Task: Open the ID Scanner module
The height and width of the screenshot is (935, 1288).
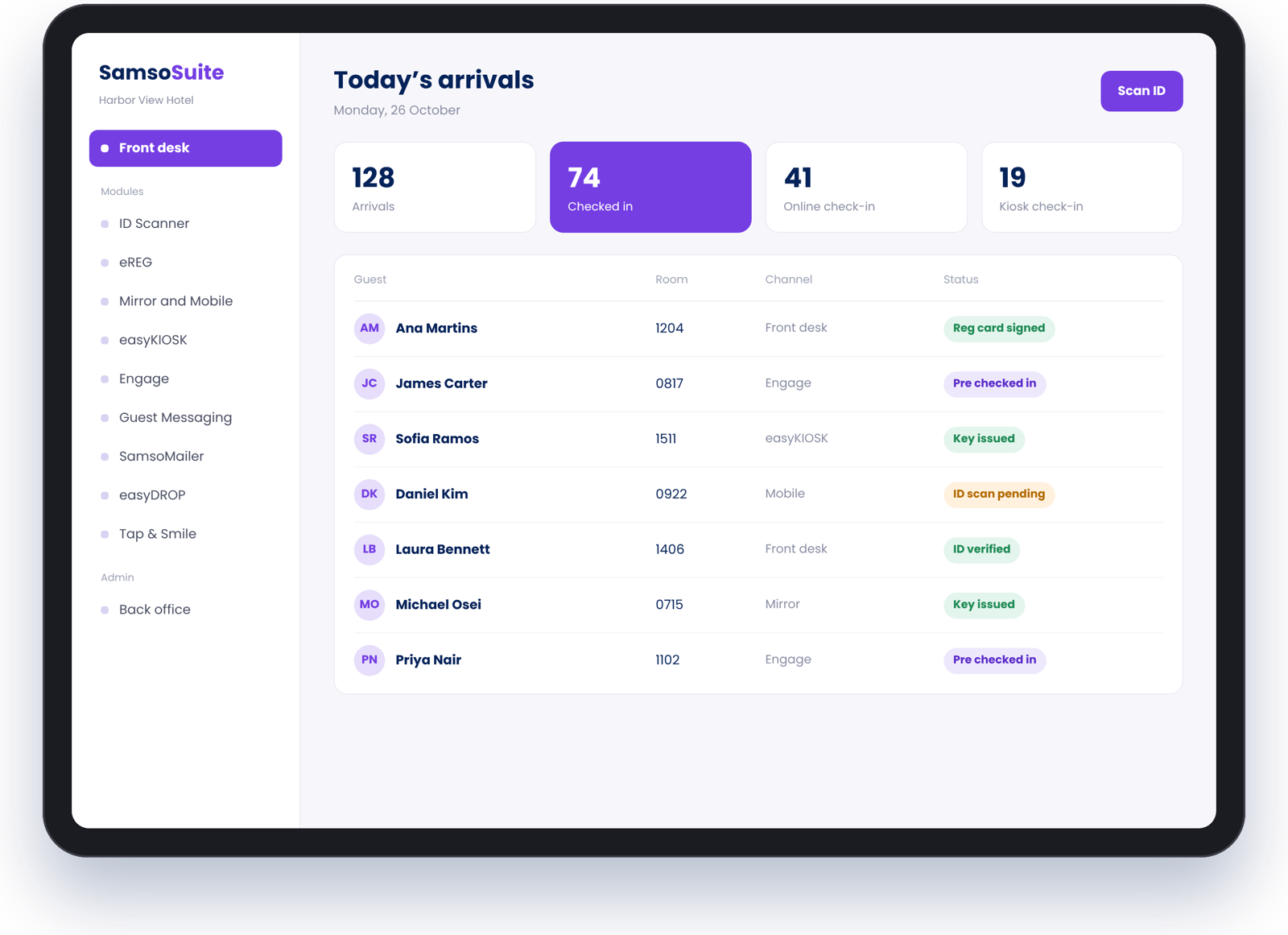Action: click(x=153, y=224)
